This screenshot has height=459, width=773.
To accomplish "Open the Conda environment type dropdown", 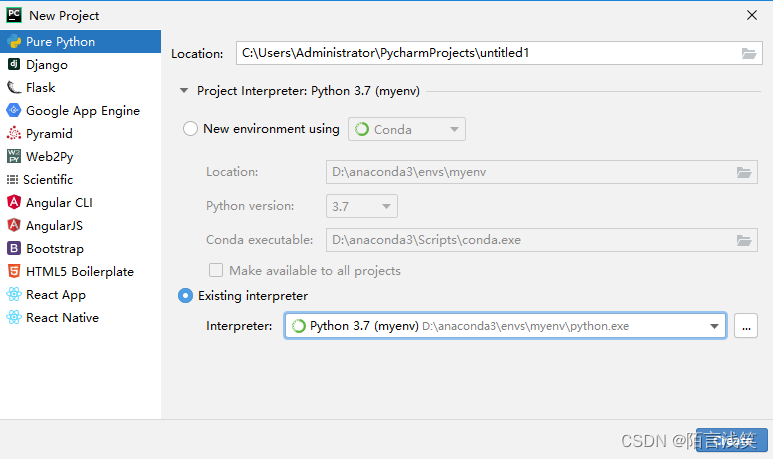I will pos(407,129).
